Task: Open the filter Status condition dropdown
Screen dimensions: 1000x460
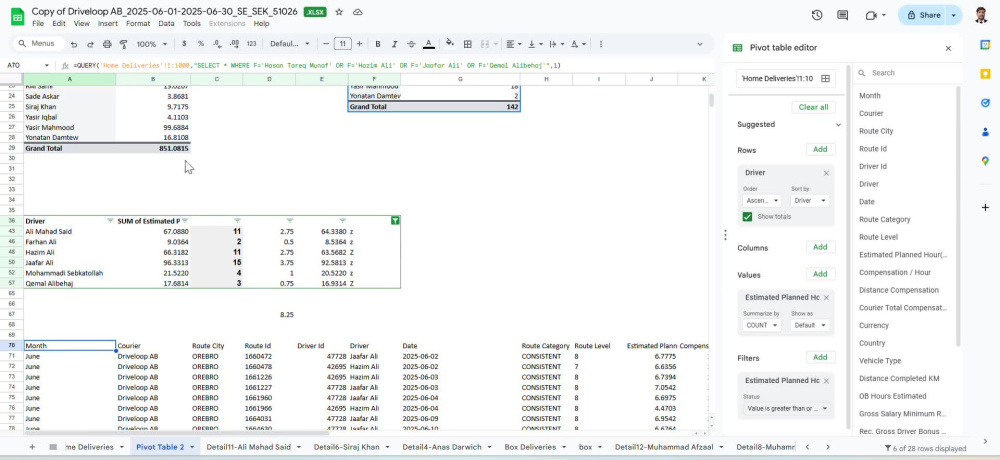Action: click(788, 408)
